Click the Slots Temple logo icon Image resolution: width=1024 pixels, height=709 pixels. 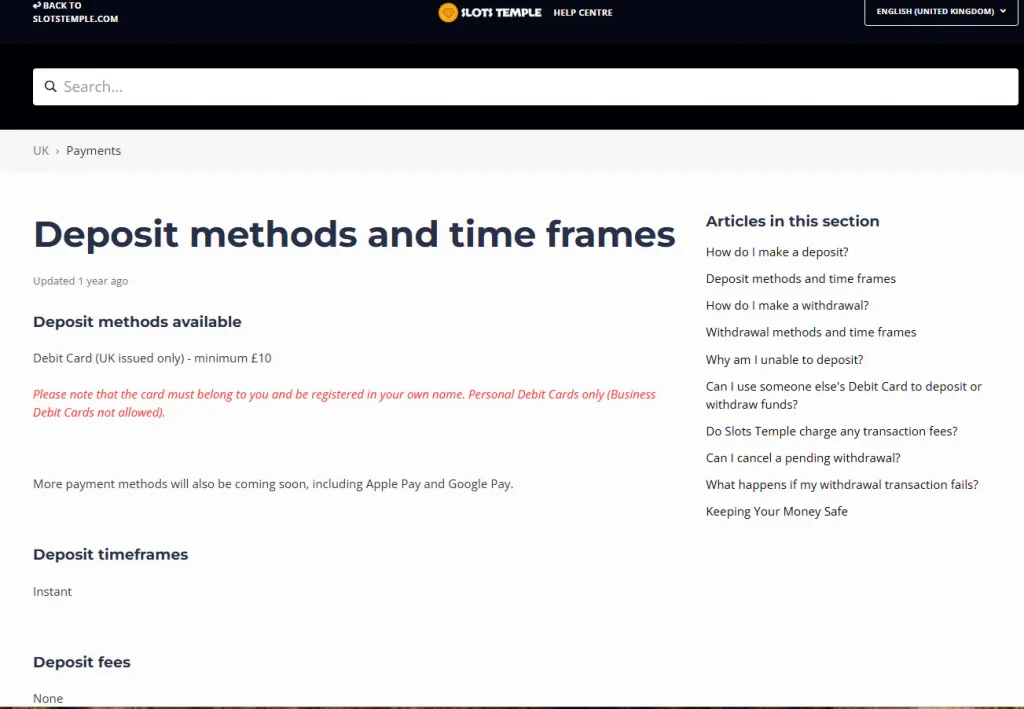tap(448, 12)
